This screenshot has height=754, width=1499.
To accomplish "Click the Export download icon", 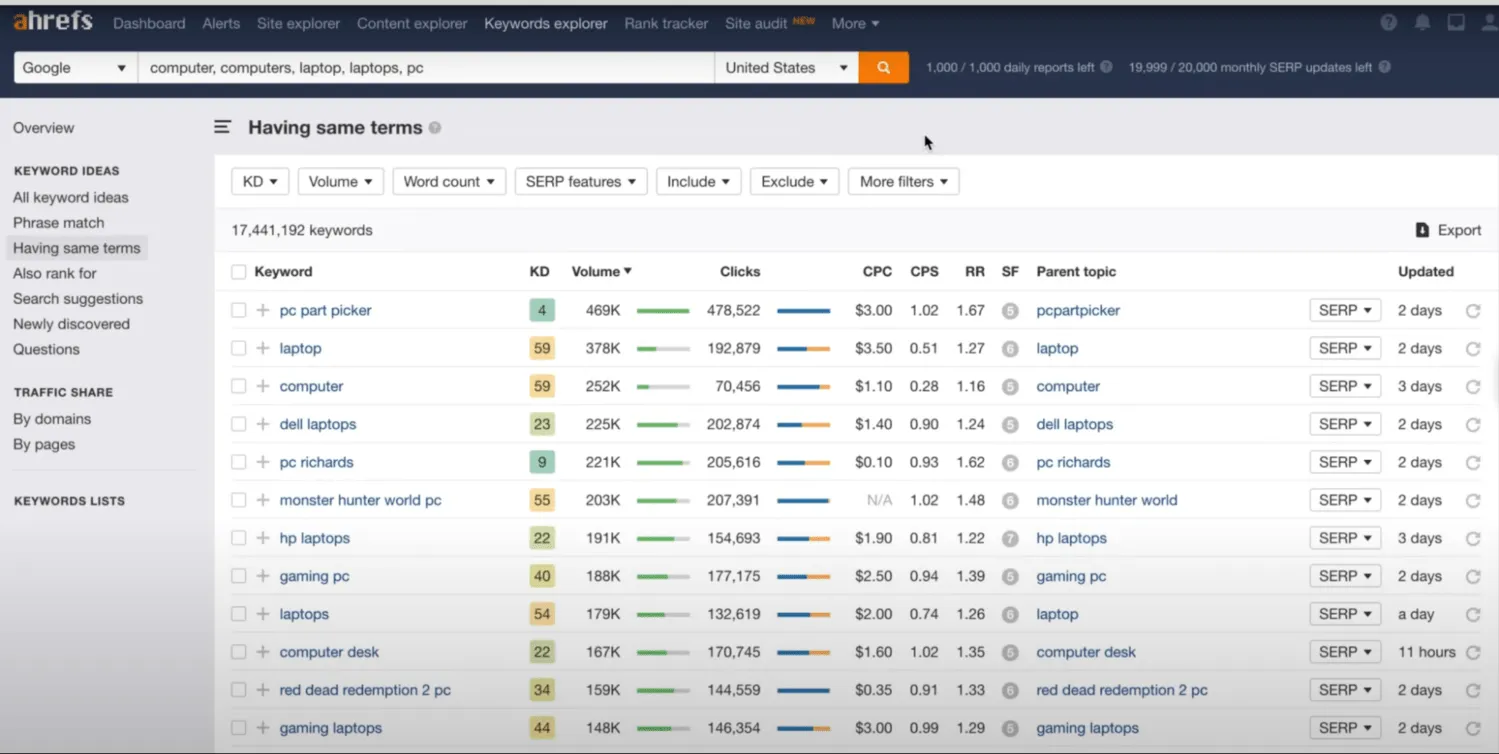I will click(x=1422, y=230).
